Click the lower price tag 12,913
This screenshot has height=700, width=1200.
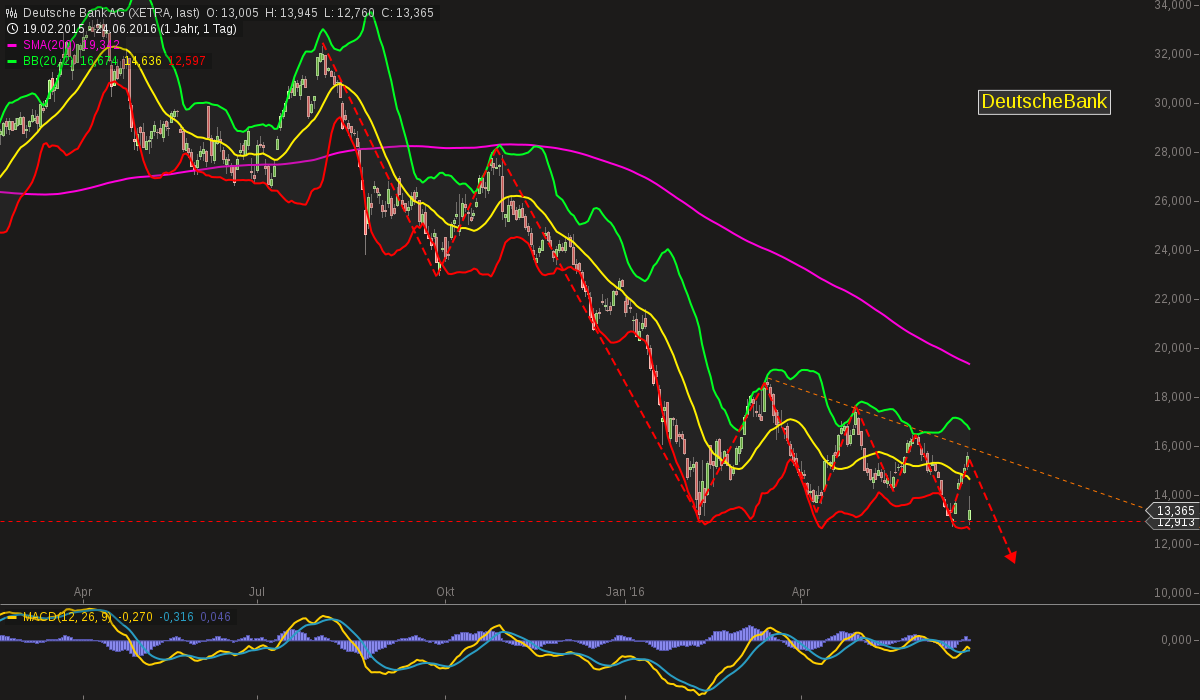[x=1174, y=522]
